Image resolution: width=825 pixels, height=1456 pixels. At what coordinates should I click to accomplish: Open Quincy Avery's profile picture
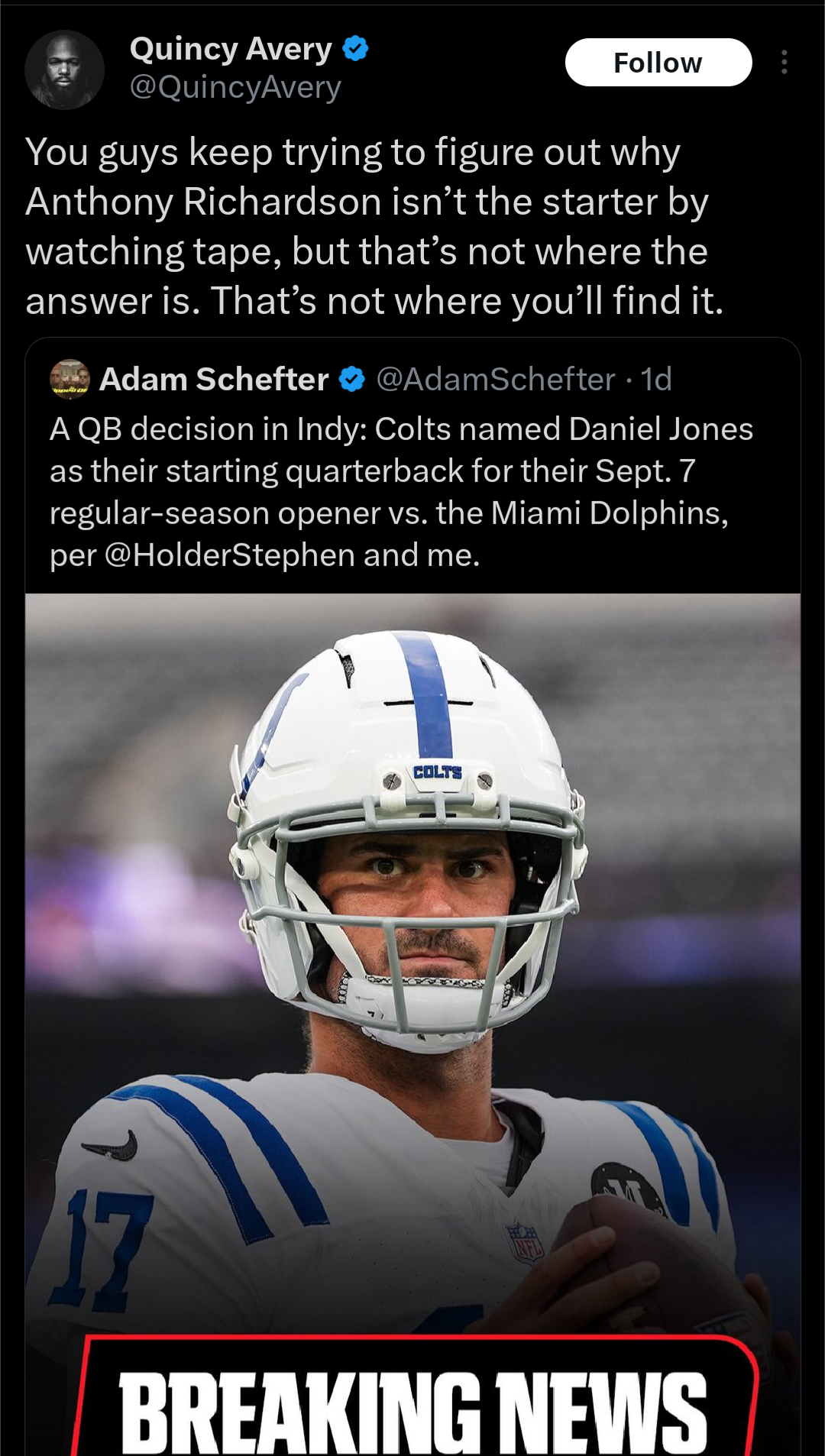tap(65, 70)
